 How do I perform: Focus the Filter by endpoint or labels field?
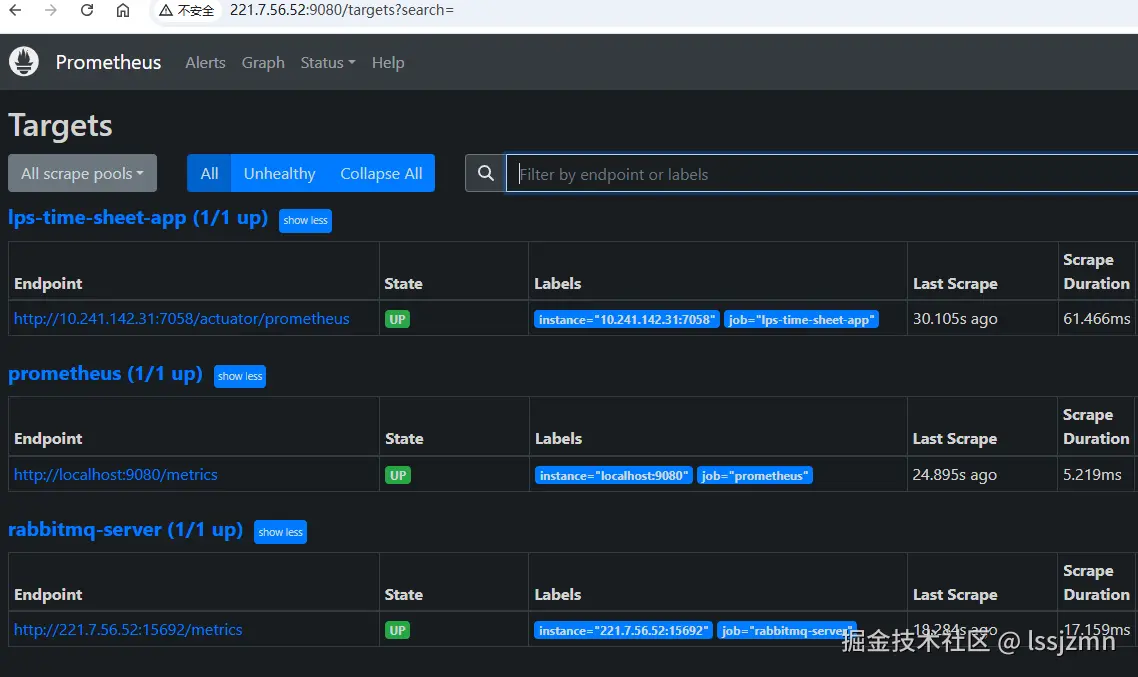pyautogui.click(x=822, y=173)
